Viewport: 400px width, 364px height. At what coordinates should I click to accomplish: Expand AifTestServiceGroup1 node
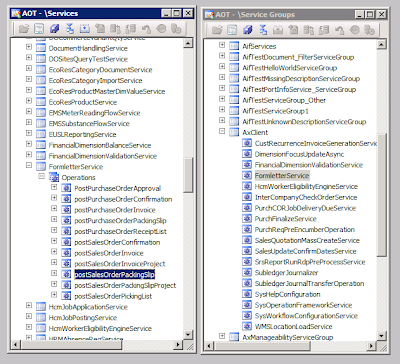click(x=222, y=110)
